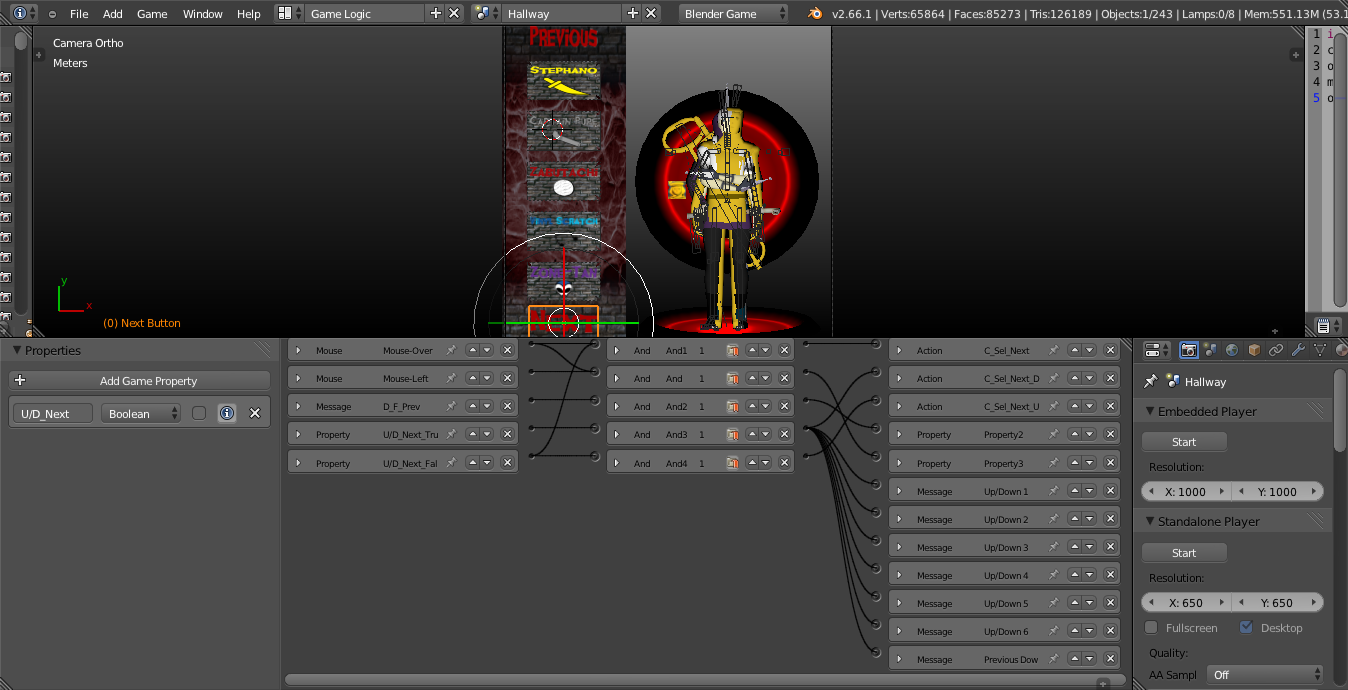The height and width of the screenshot is (690, 1348).
Task: Open properties editor type selector
Action: [x=1156, y=350]
